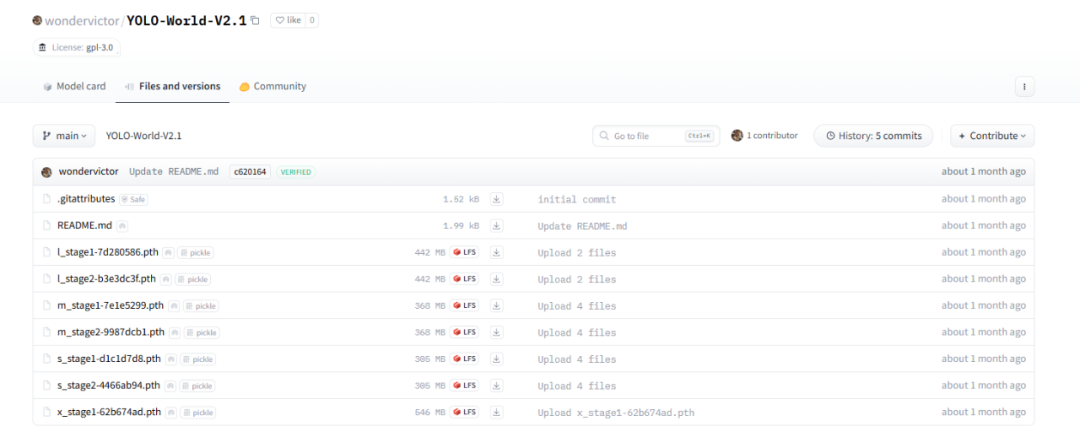Screen dimensions: 1080x448
Task: Download the .gitattributes file
Action: coord(497,199)
